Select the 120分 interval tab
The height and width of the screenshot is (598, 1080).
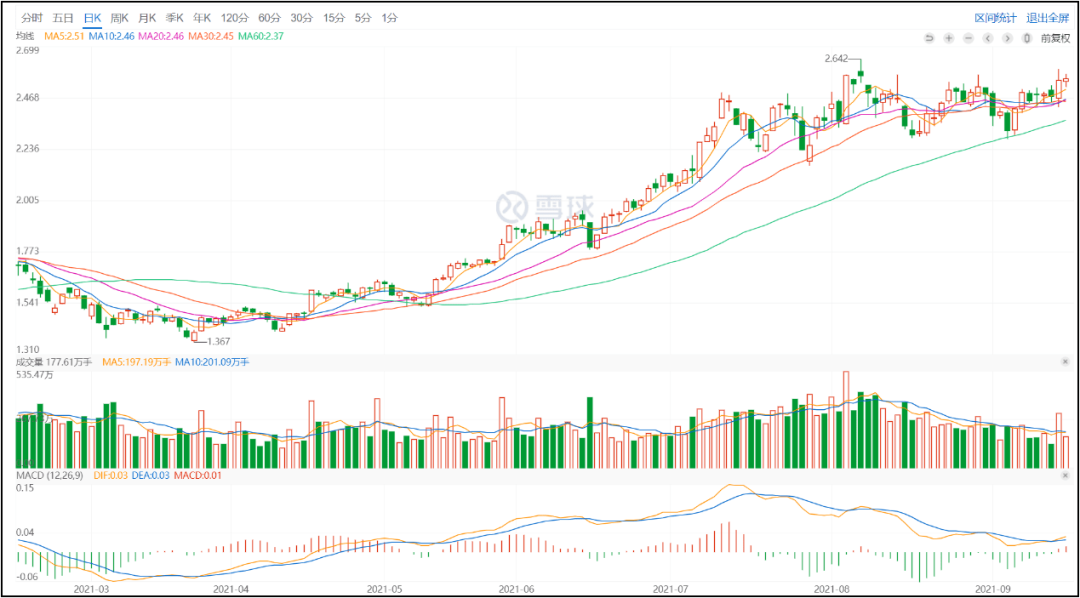(235, 19)
